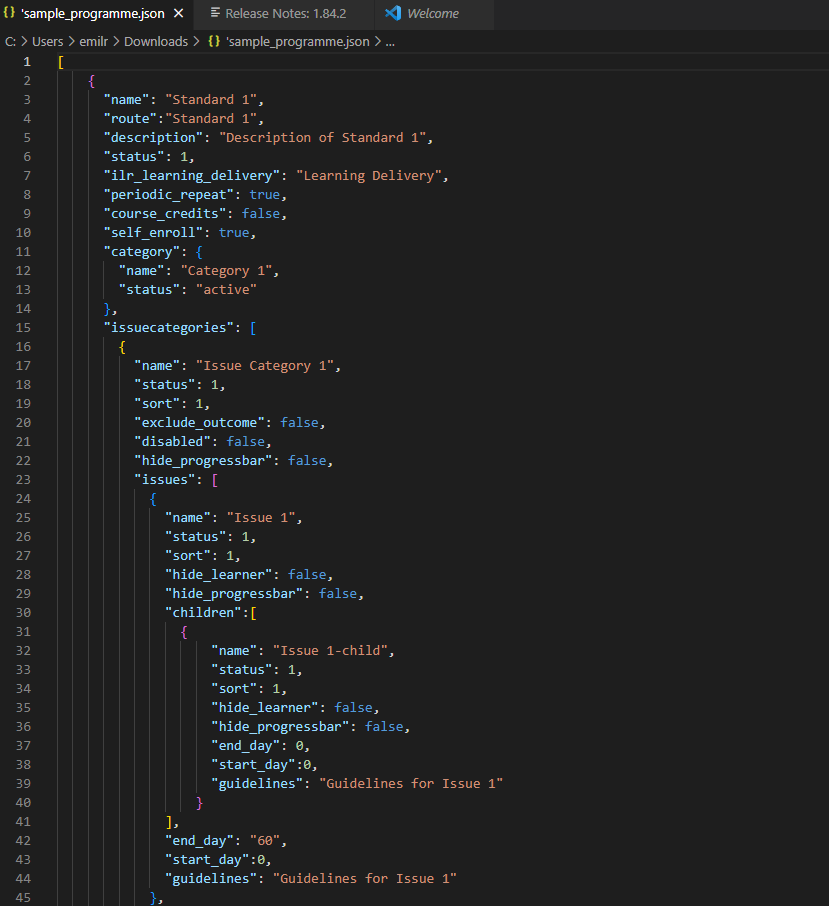829x906 pixels.
Task: Click the value "Issue 1-child"
Action: [x=330, y=651]
